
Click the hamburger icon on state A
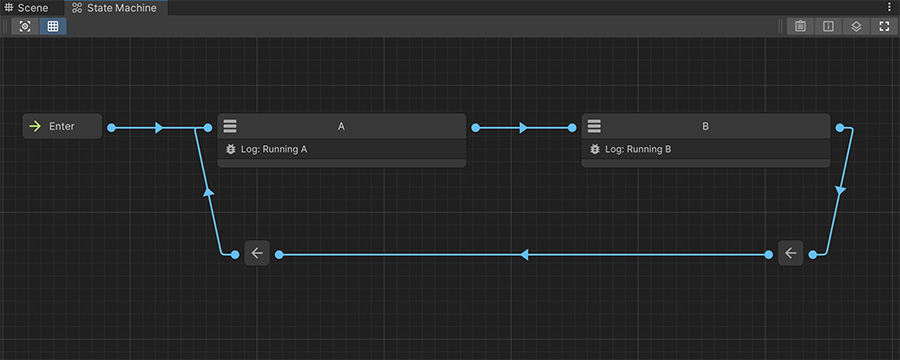point(230,126)
